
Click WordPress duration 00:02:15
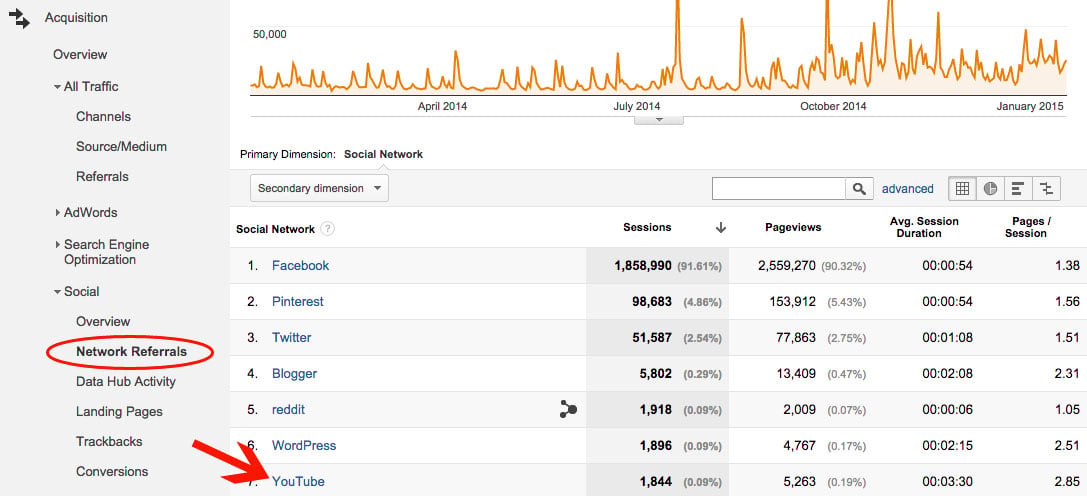(x=947, y=446)
